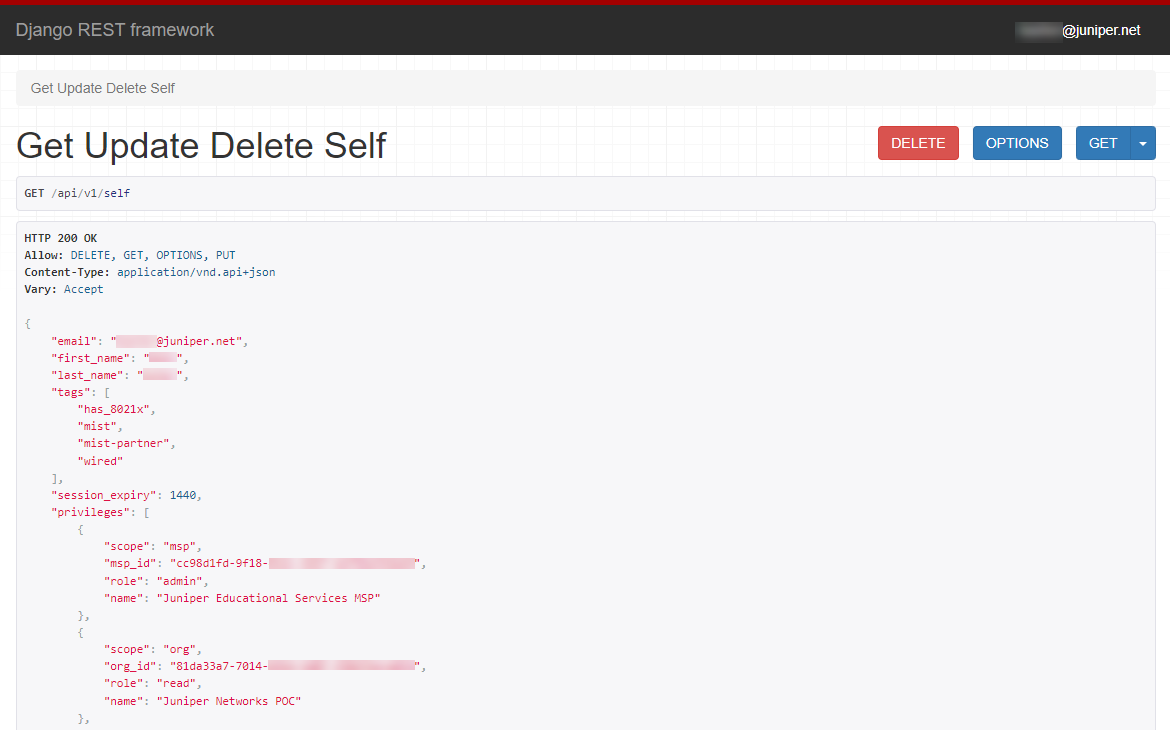Open the Django REST framework brand link
This screenshot has height=730, width=1170.
(115, 30)
